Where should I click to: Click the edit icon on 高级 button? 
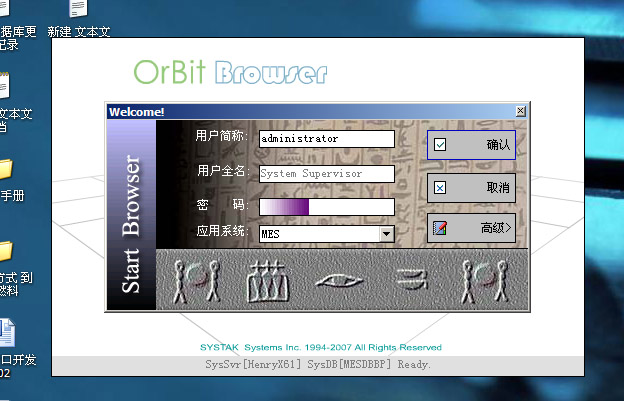(440, 228)
